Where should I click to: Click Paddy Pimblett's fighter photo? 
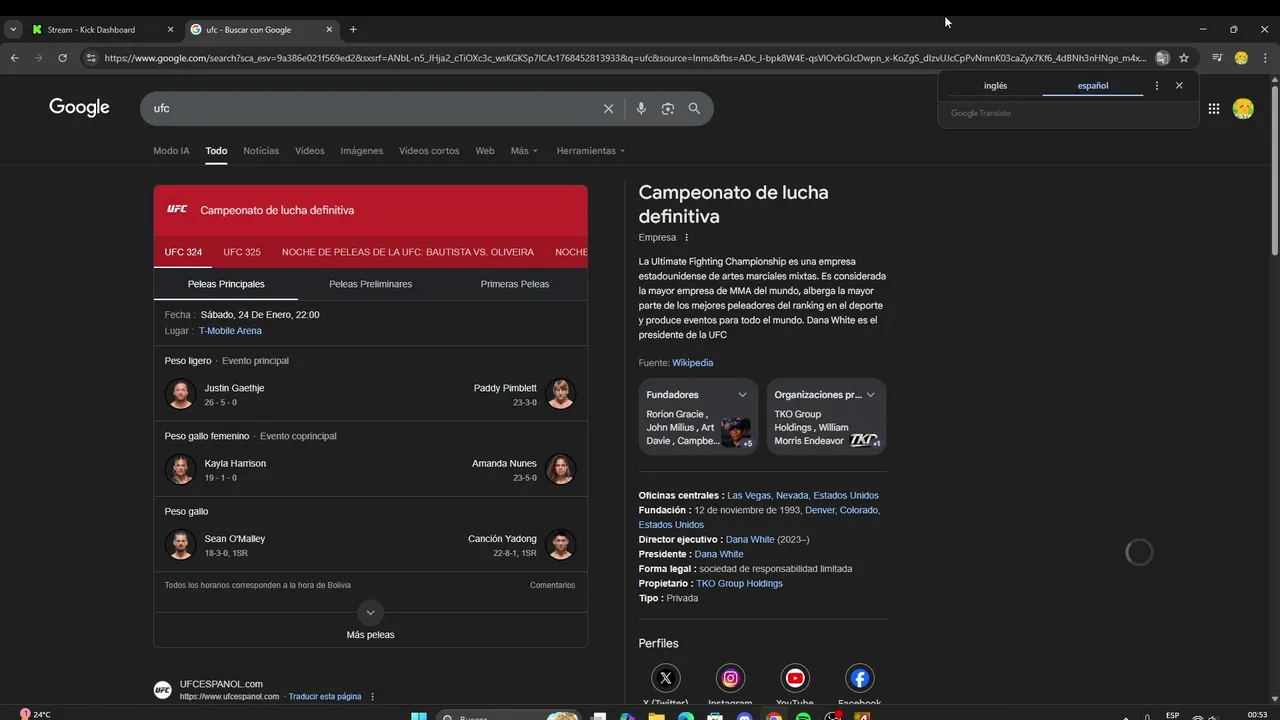561,394
